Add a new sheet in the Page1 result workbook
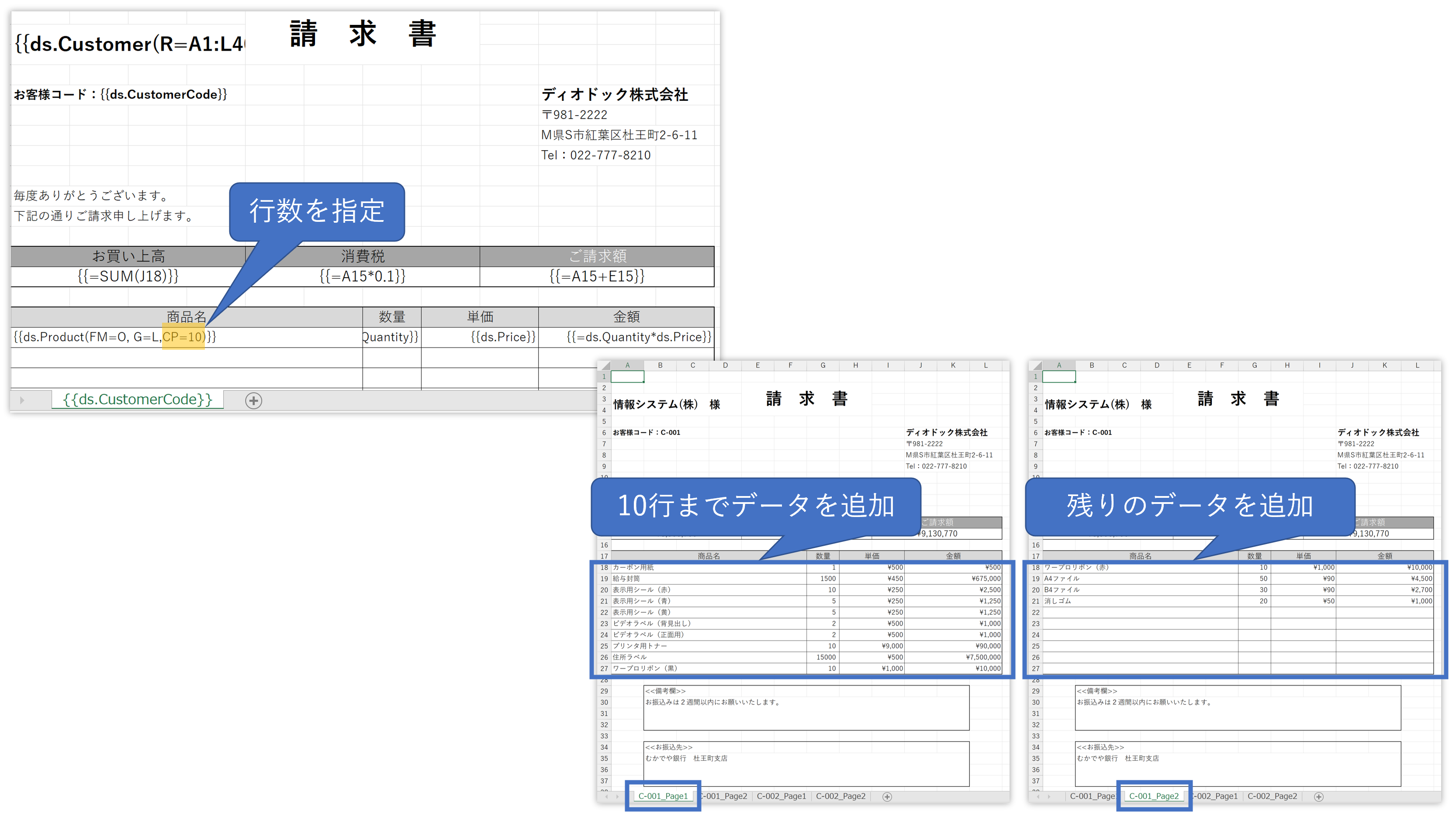The image size is (1456, 817). [x=887, y=796]
